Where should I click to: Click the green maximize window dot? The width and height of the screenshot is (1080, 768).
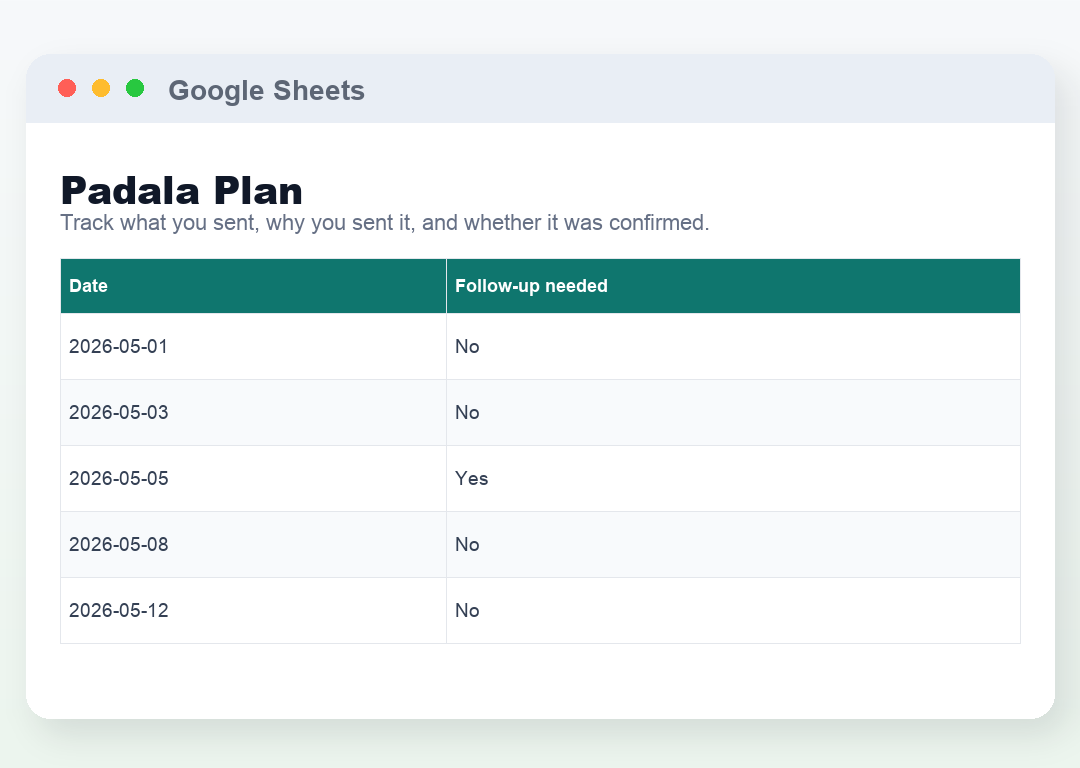click(135, 88)
